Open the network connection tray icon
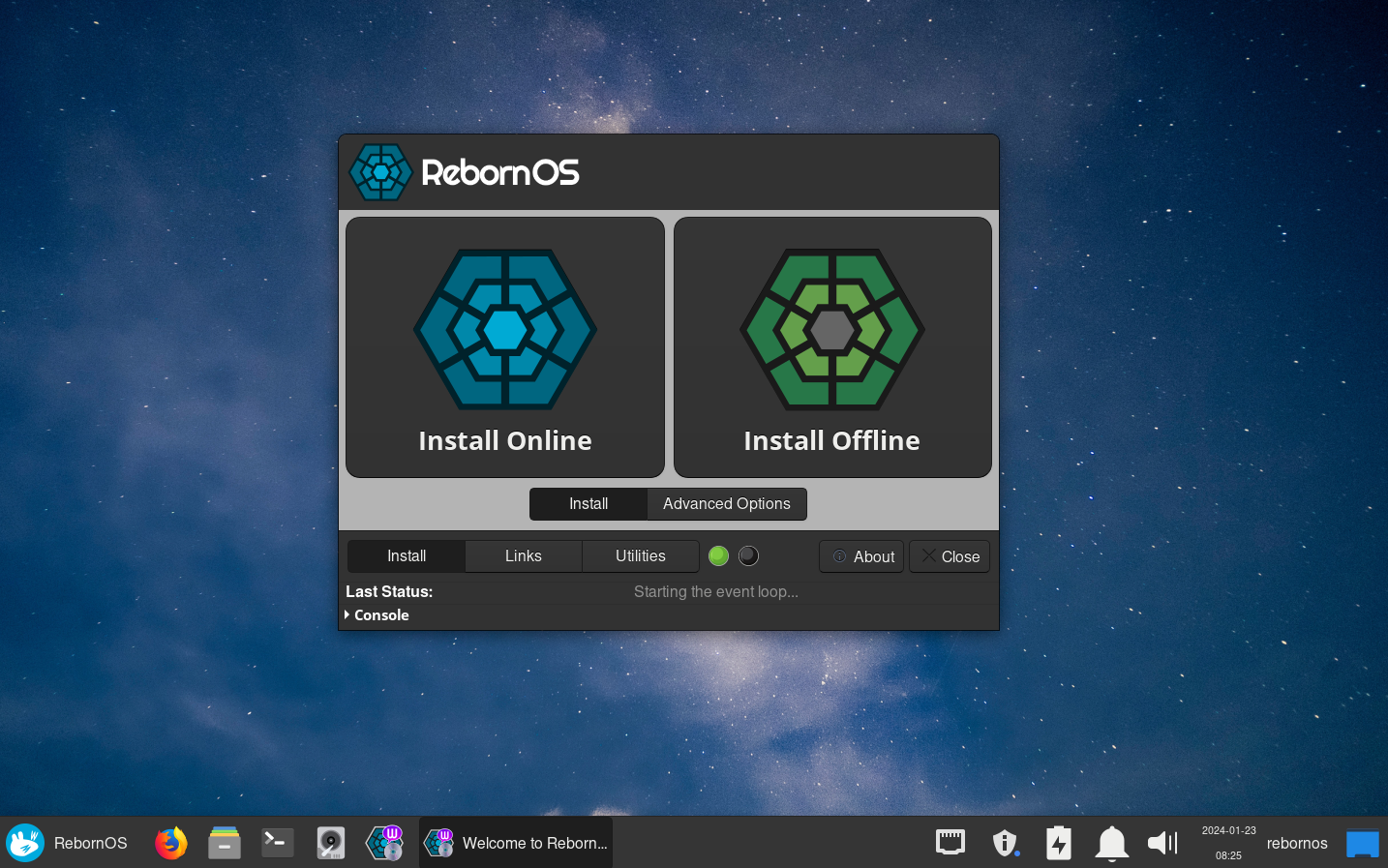The image size is (1388, 868). pos(950,843)
